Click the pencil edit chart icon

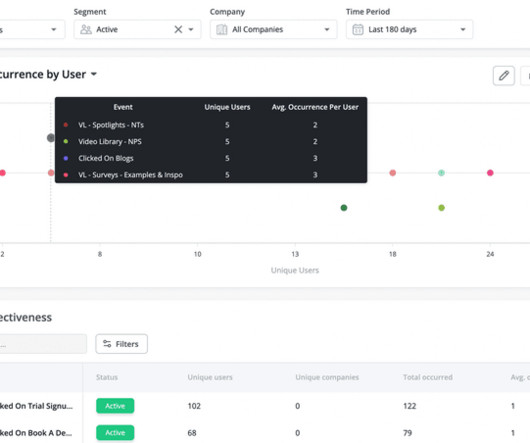[503, 75]
